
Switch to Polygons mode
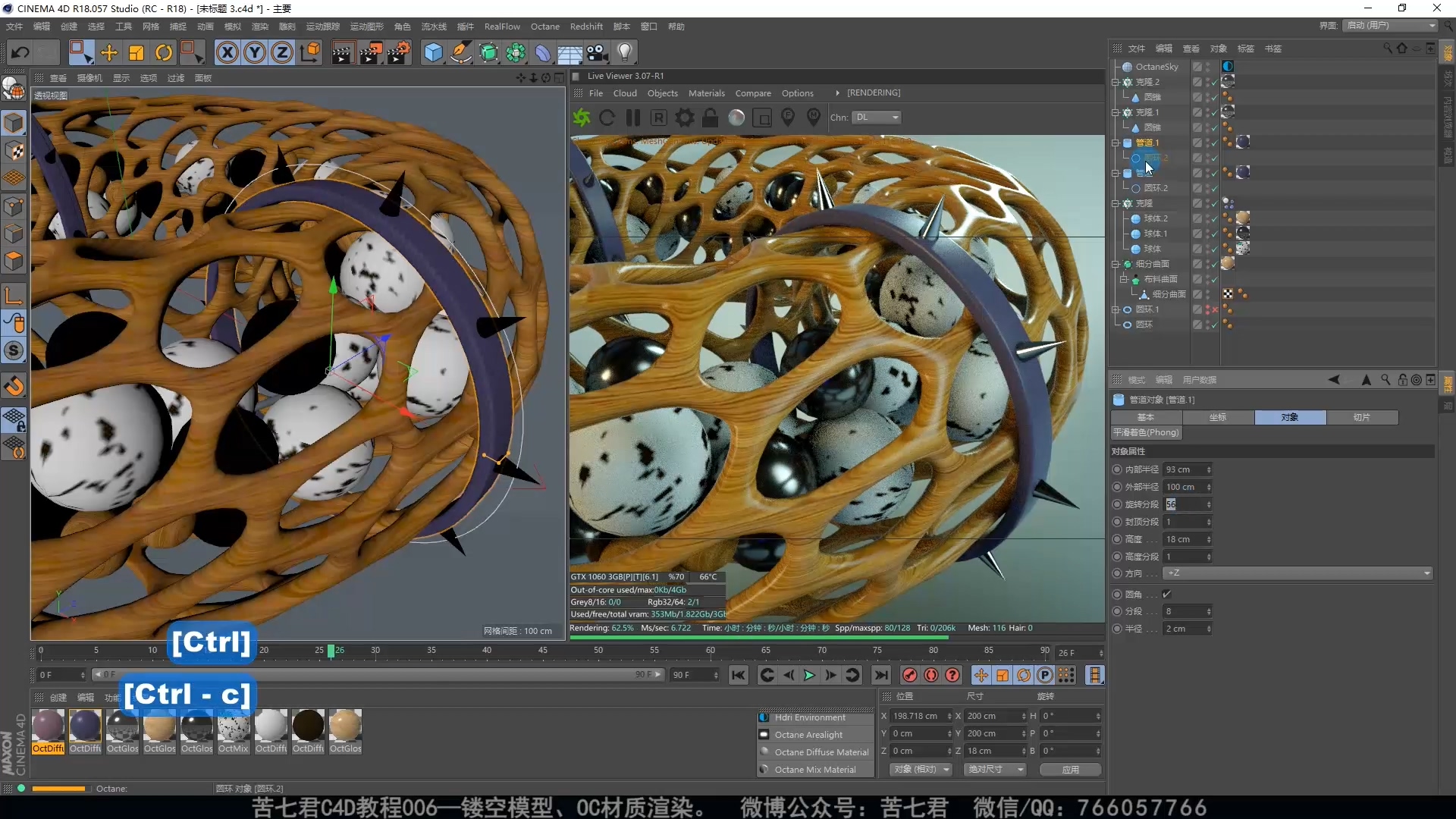click(14, 261)
